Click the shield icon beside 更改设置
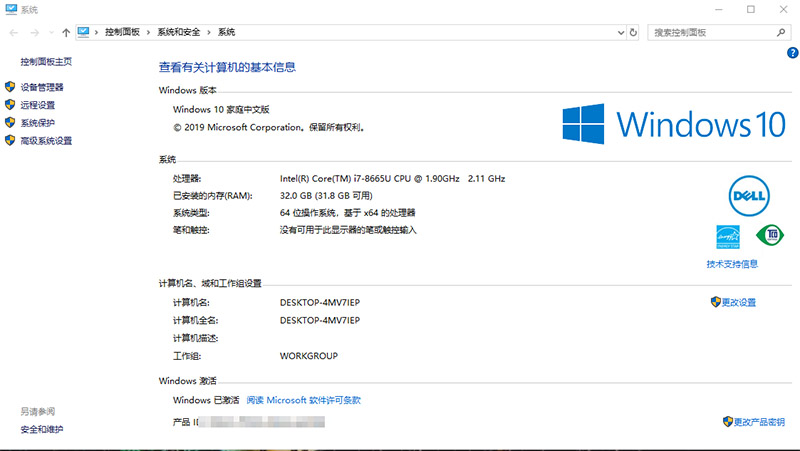The width and height of the screenshot is (800, 451). [x=715, y=302]
